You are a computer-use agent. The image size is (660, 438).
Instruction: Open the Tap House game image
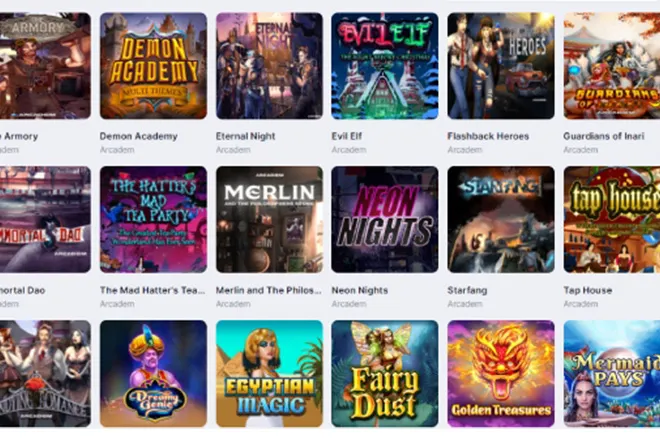612,220
